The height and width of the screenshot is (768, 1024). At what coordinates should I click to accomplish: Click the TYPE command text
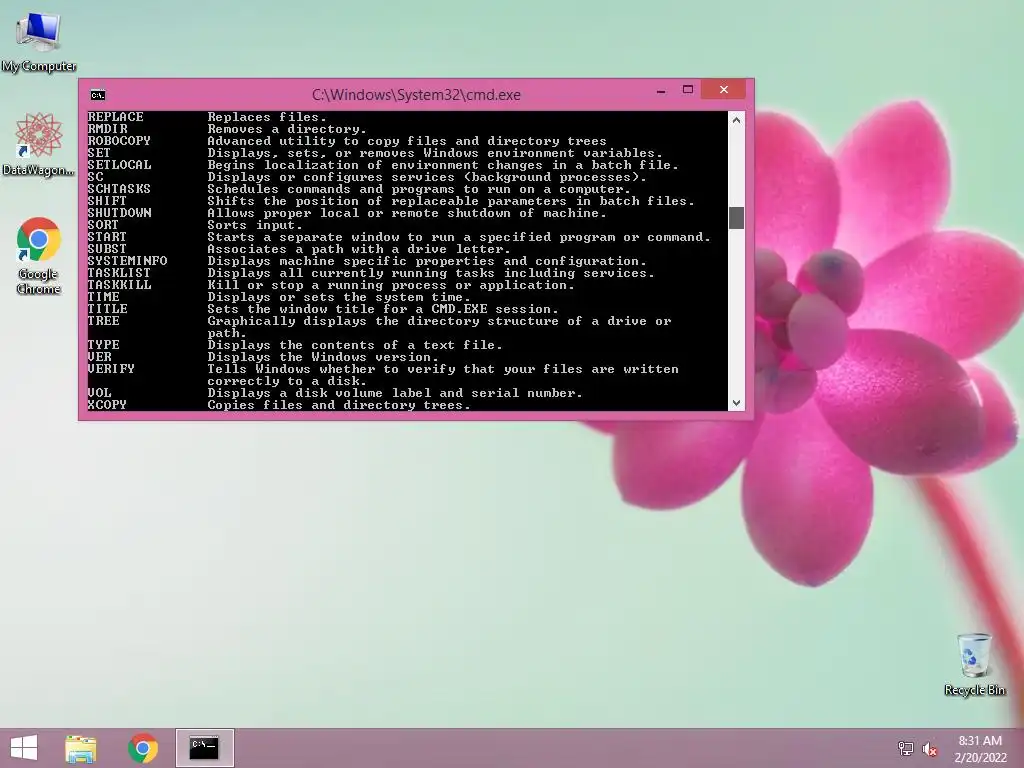click(103, 345)
